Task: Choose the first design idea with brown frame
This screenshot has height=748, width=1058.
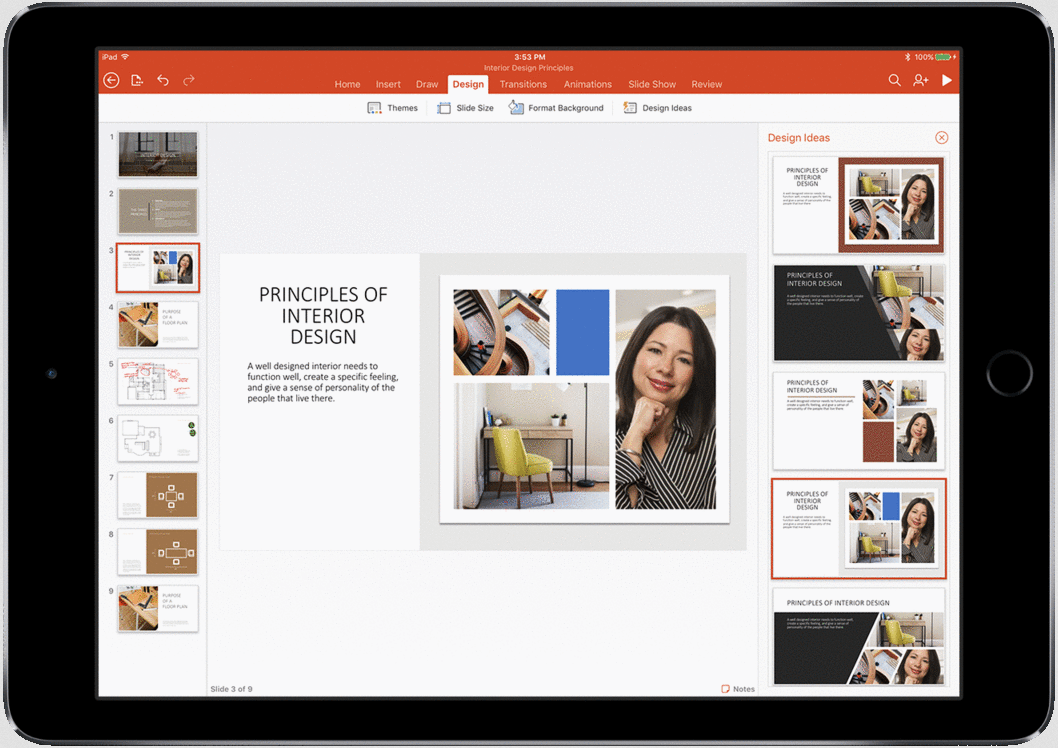Action: click(x=858, y=205)
